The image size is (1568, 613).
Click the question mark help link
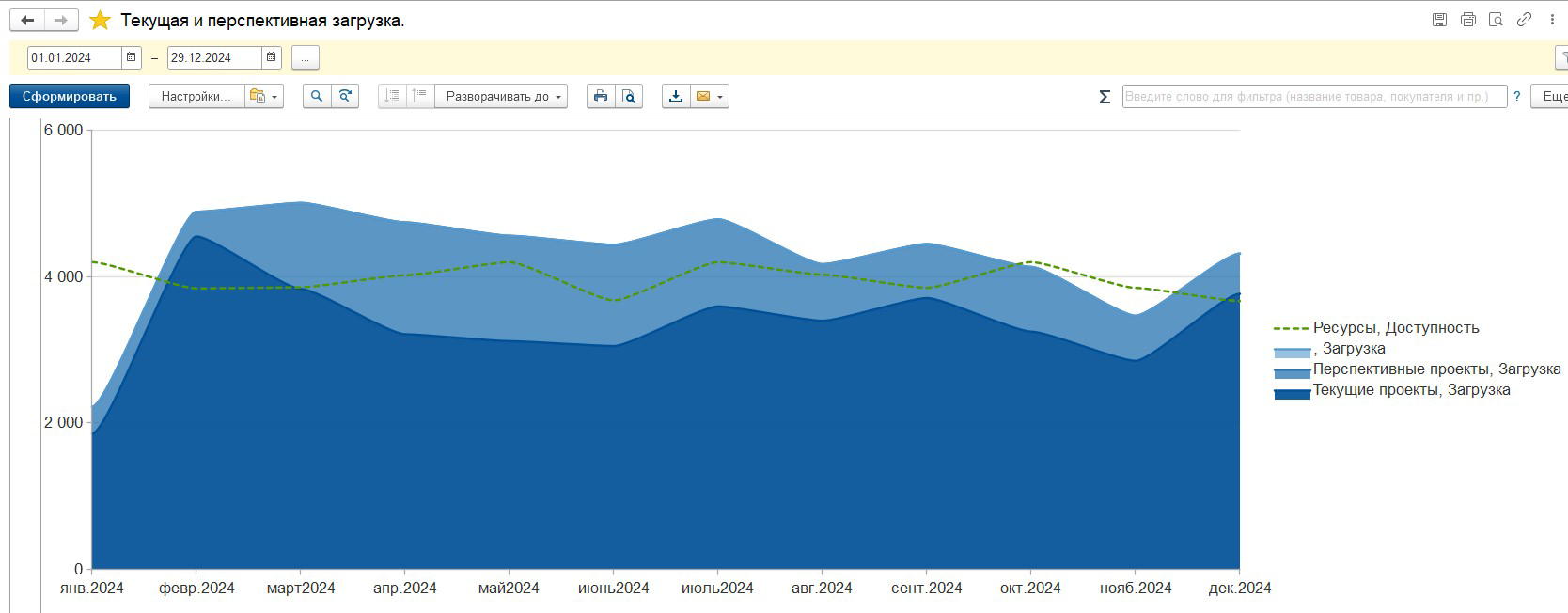[x=1516, y=96]
